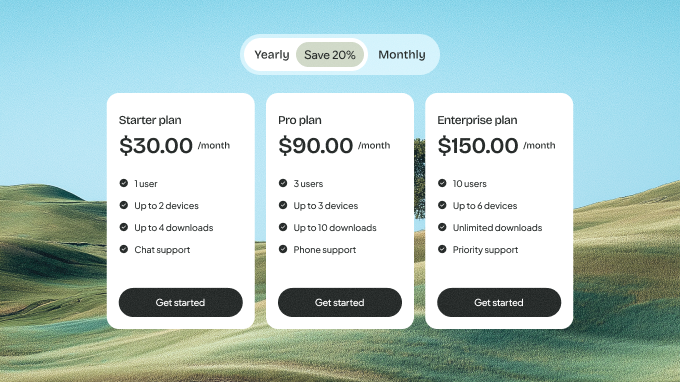Click the checkmark icon beside Unlimited downloads
The image size is (680, 382).
pos(442,227)
